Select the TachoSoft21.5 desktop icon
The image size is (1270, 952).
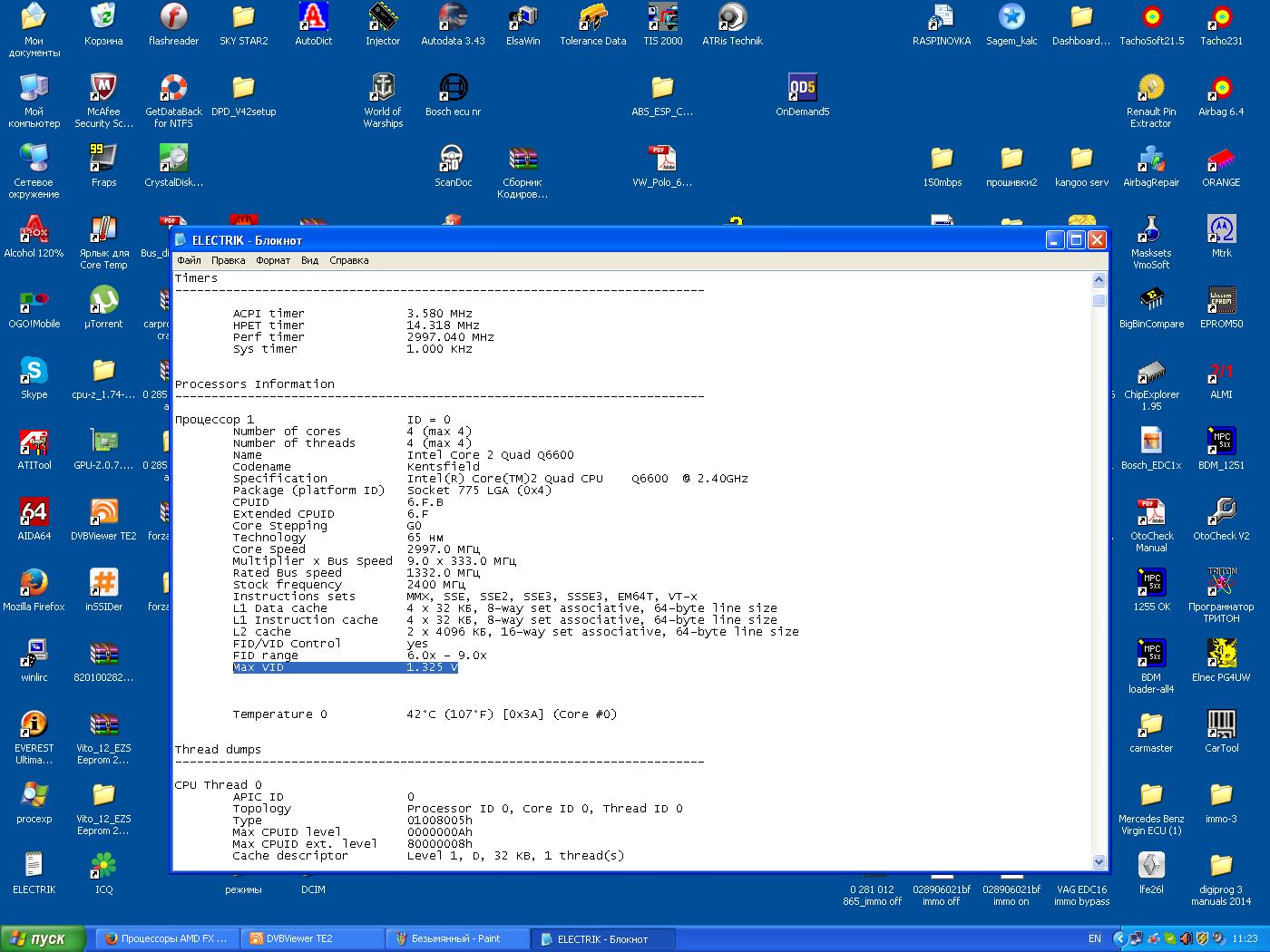[1151, 24]
